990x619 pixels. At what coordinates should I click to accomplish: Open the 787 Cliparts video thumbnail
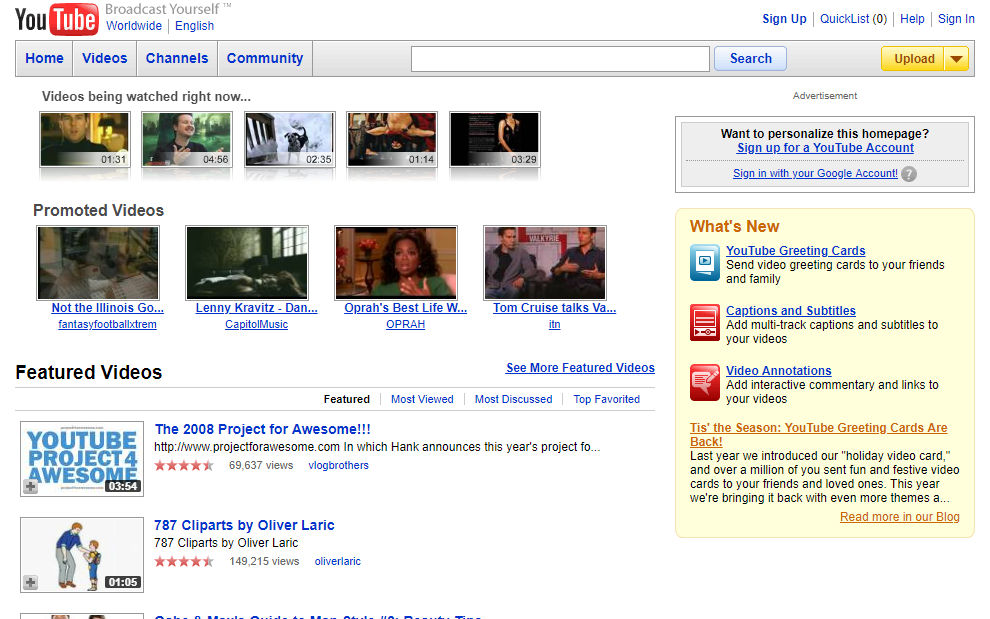(82, 555)
